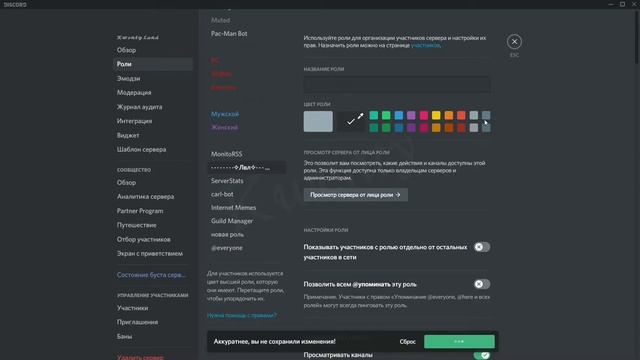Pick the bottom-row light gray swatch
Viewport: 640px width, 360px height.
point(473,128)
